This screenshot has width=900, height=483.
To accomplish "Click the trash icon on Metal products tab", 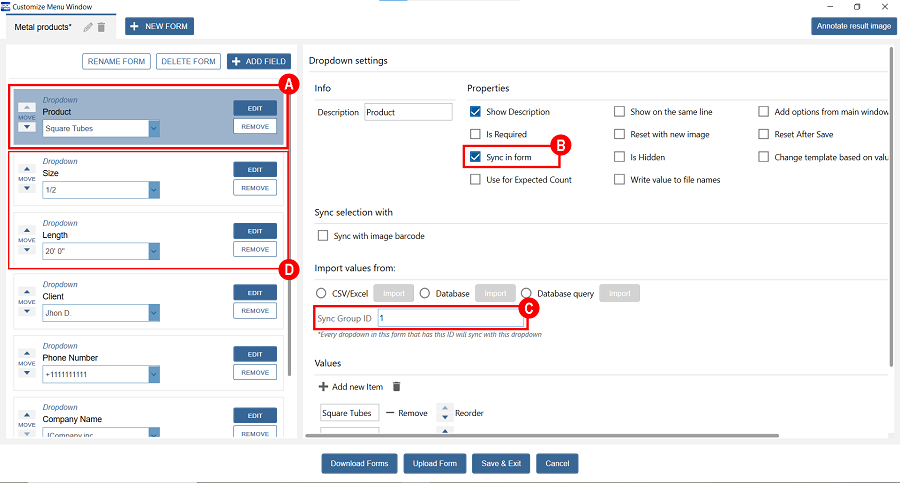I will pyautogui.click(x=101, y=27).
